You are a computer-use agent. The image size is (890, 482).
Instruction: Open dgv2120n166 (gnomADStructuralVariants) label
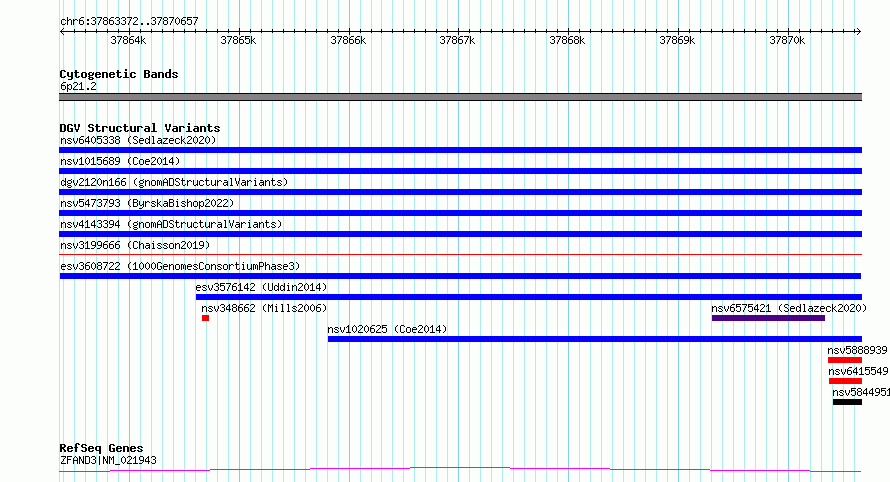point(174,182)
